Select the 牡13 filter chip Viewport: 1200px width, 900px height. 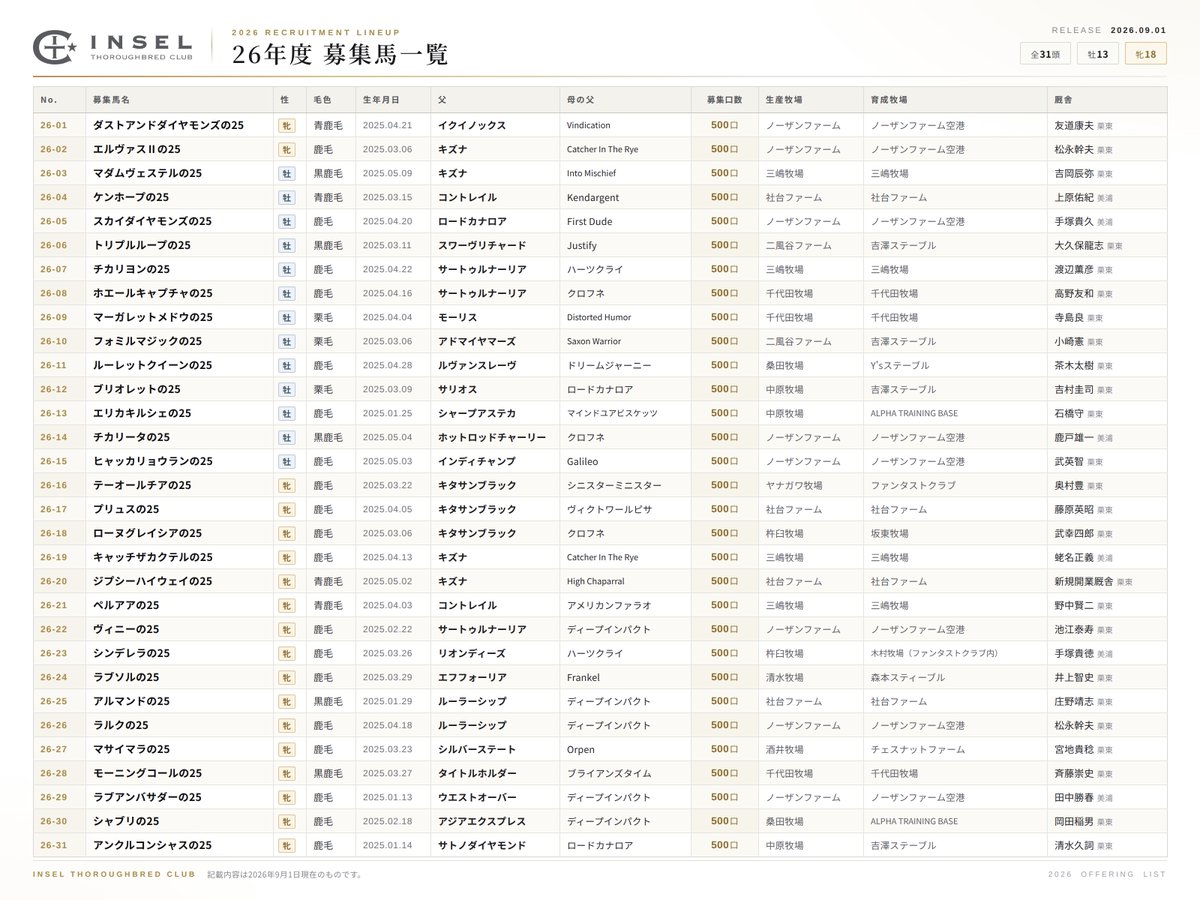[1098, 54]
